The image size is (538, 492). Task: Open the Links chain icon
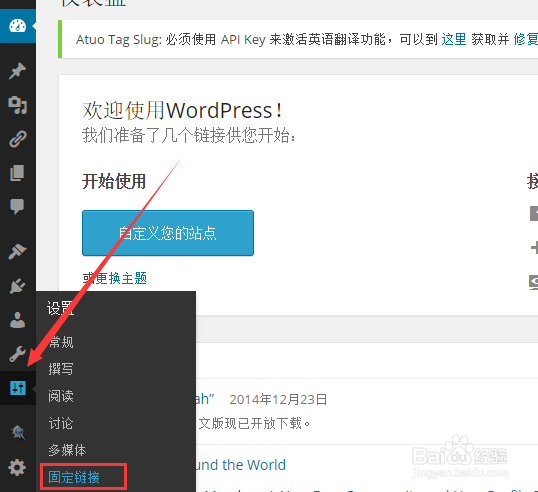click(x=17, y=139)
